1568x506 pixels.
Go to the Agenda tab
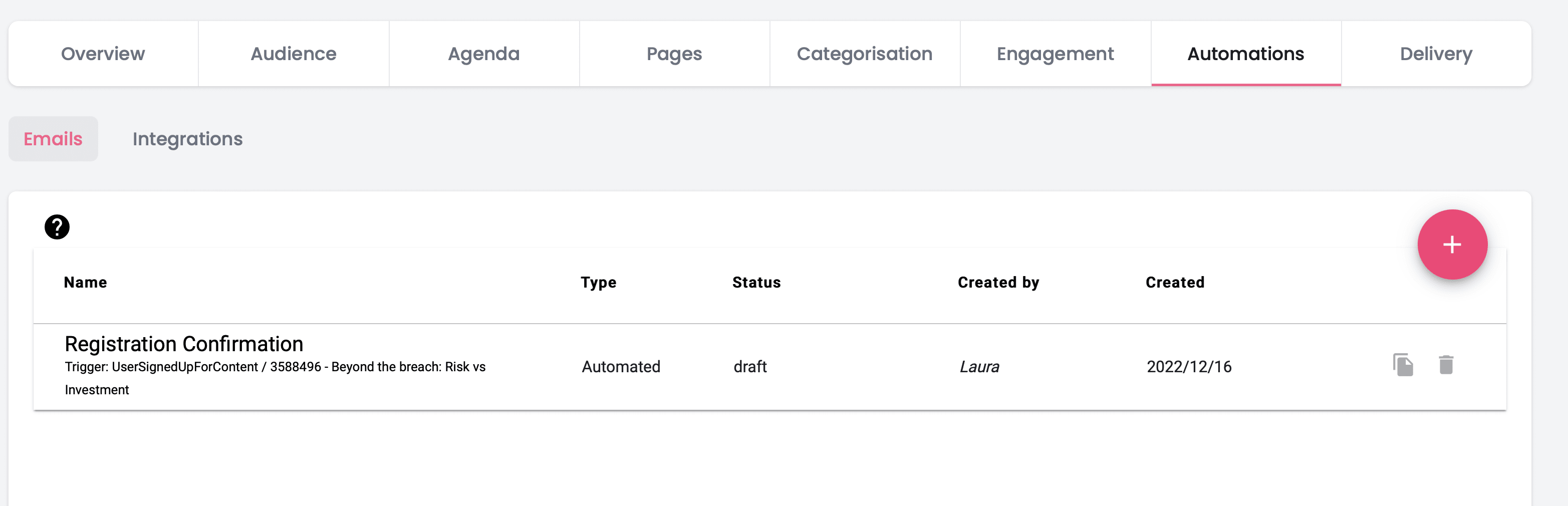point(484,54)
